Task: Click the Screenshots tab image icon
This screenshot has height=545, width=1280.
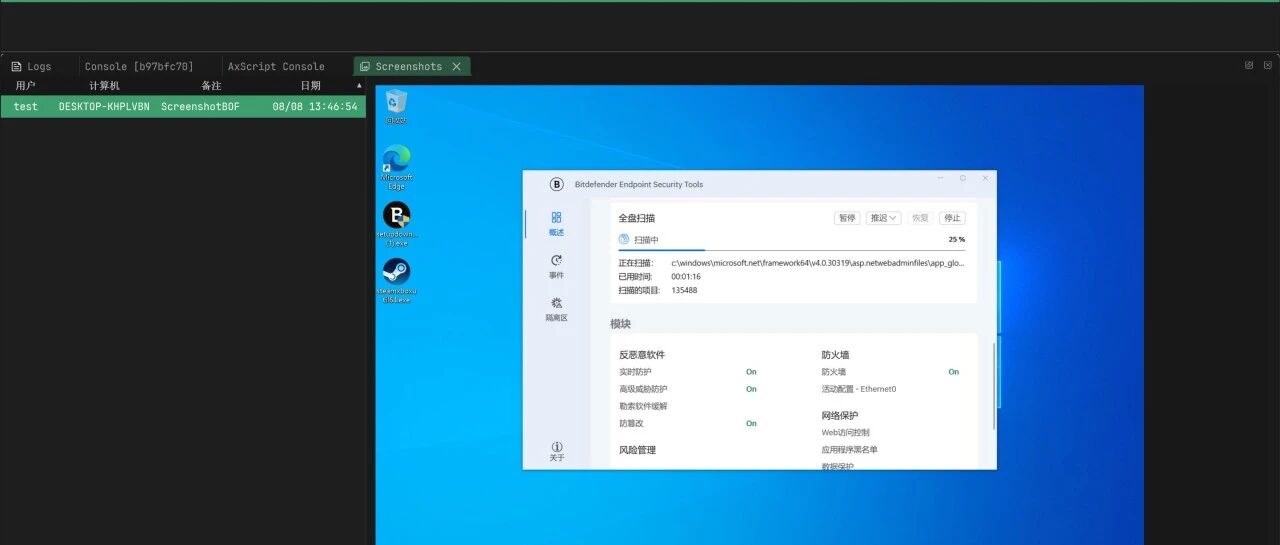Action: (365, 67)
